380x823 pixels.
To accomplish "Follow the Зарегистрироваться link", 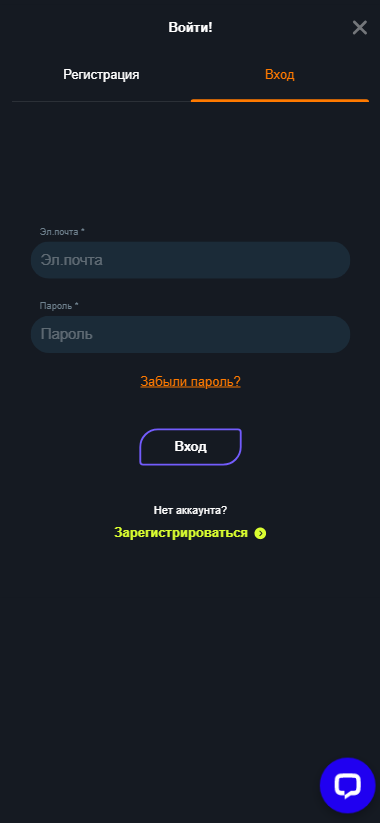I will click(x=181, y=533).
